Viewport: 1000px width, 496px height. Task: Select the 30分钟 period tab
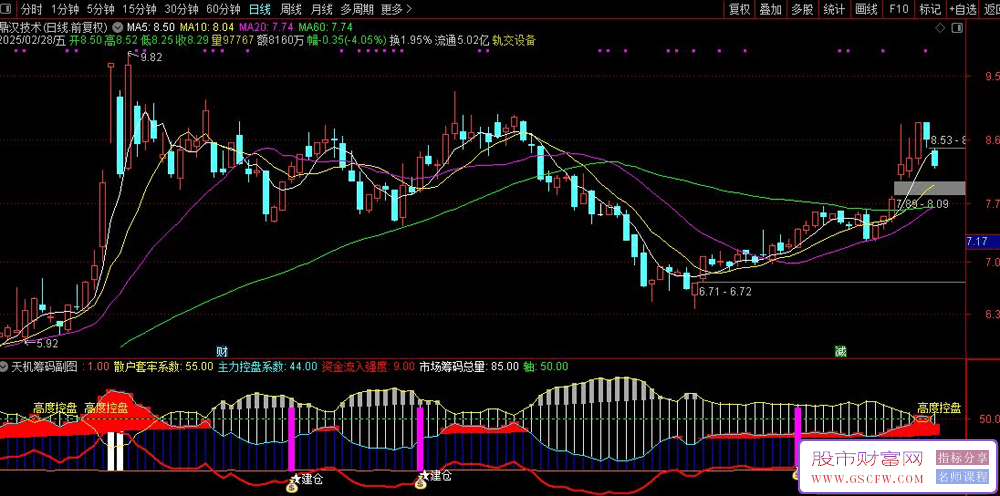coord(181,9)
